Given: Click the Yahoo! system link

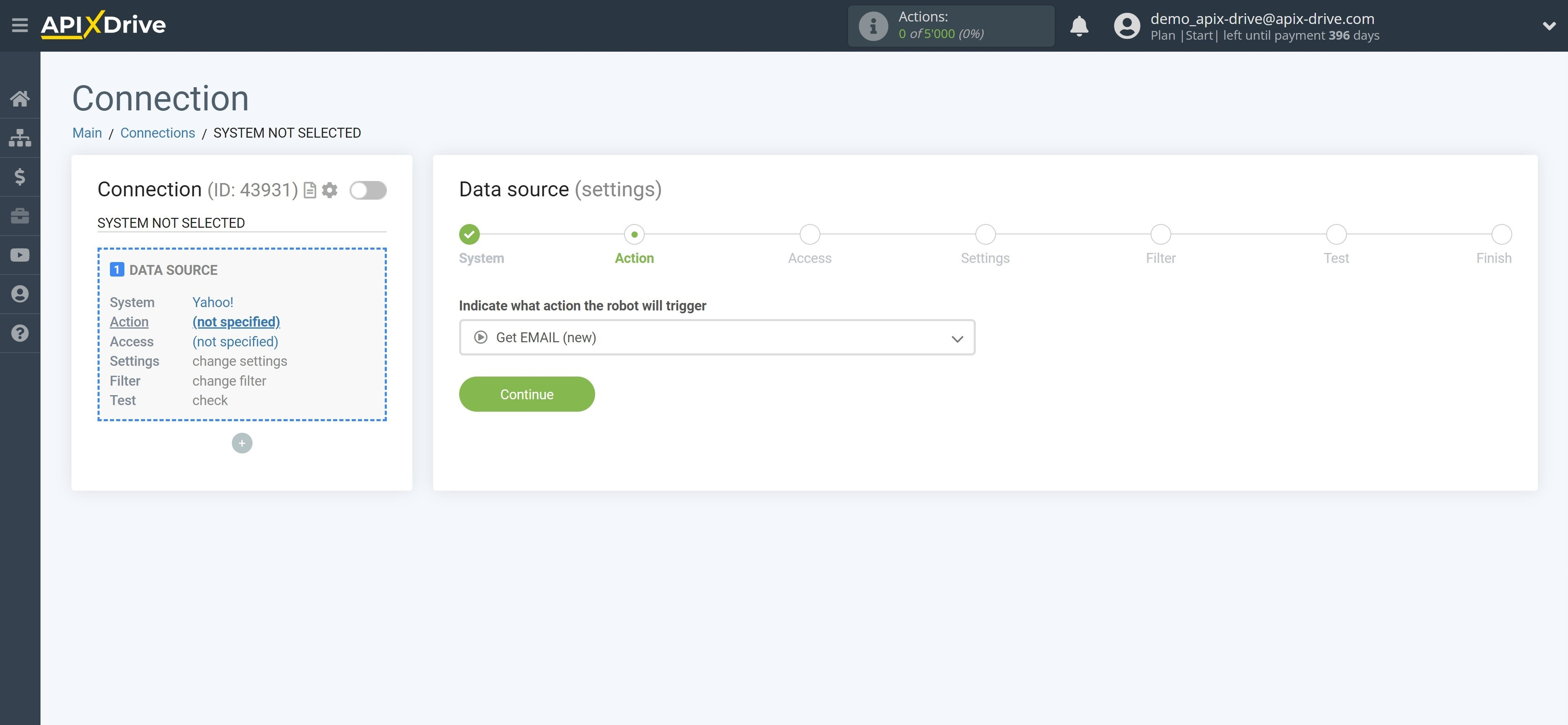Looking at the screenshot, I should click(212, 303).
